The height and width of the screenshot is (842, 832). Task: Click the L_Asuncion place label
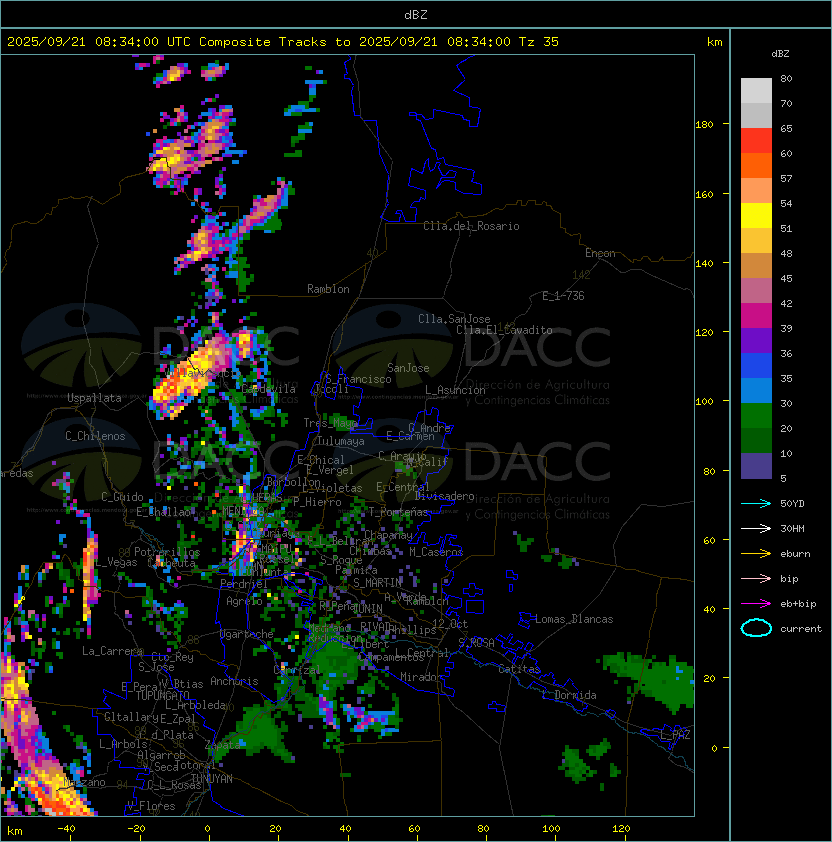pos(455,390)
